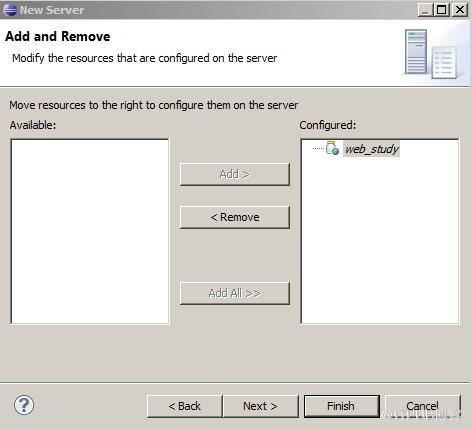Click 'Modify the resources' description text
Screen dimensions: 472x430
(144, 58)
